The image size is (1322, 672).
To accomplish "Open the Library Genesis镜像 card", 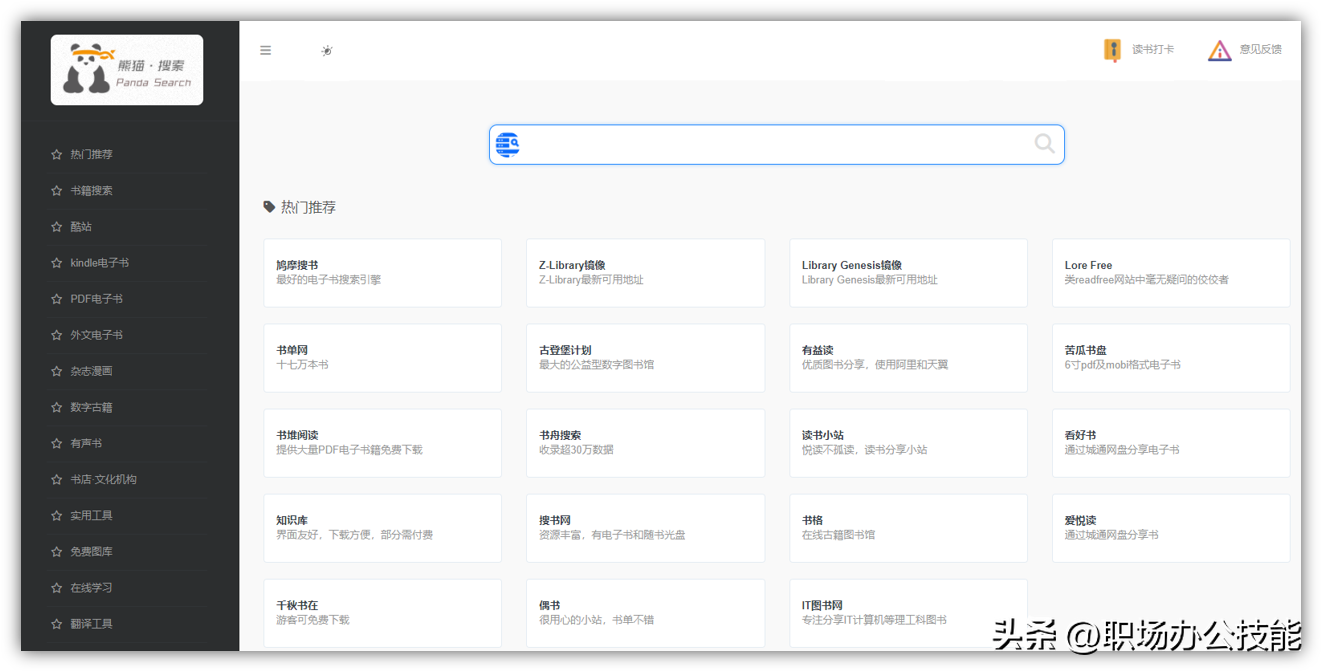I will point(908,273).
